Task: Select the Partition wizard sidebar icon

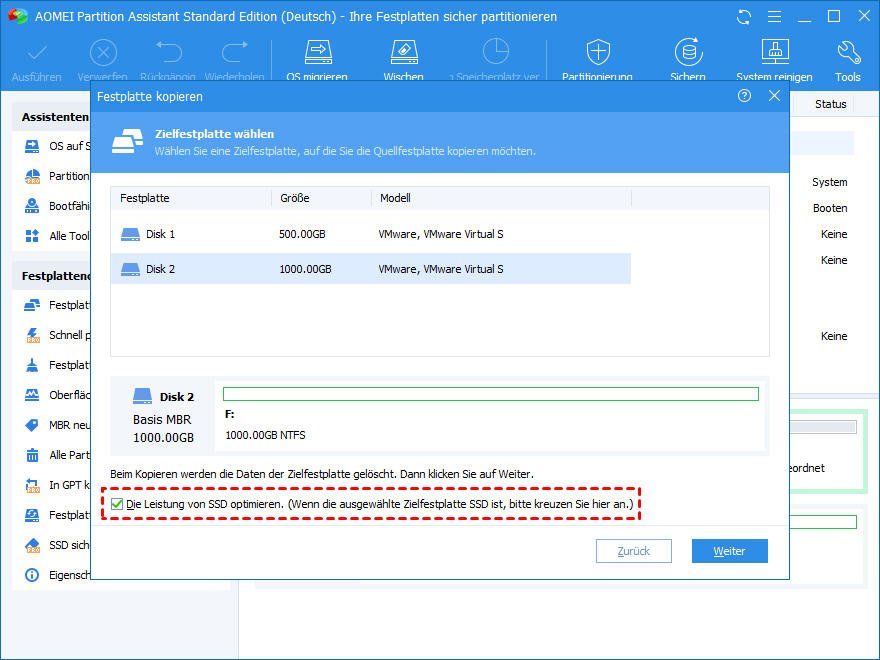Action: click(33, 176)
